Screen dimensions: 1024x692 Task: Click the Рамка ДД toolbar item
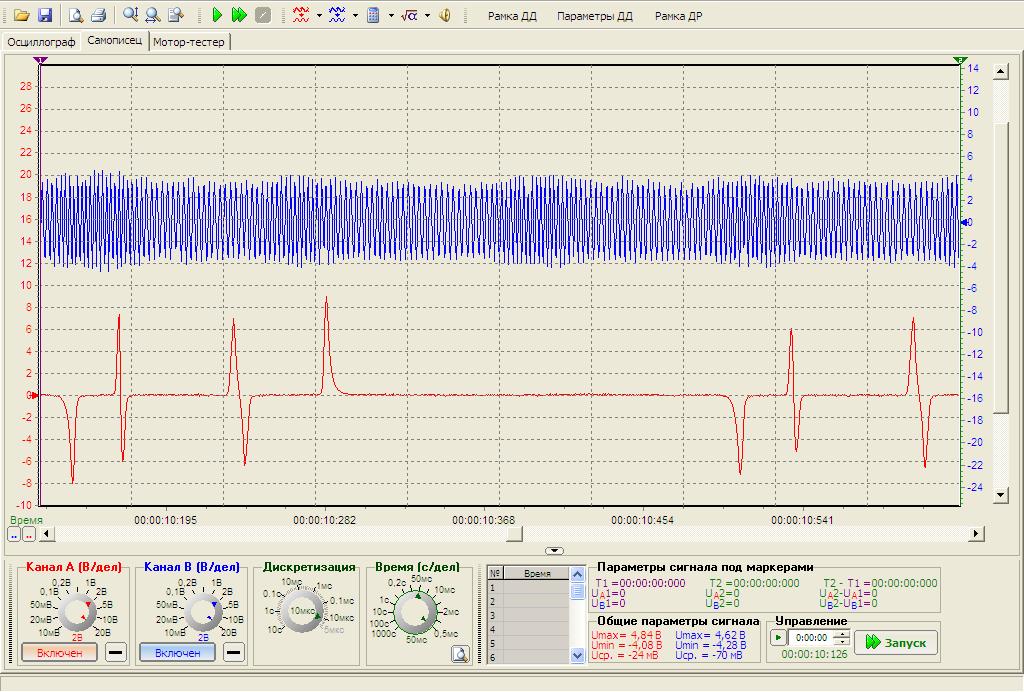[x=512, y=16]
